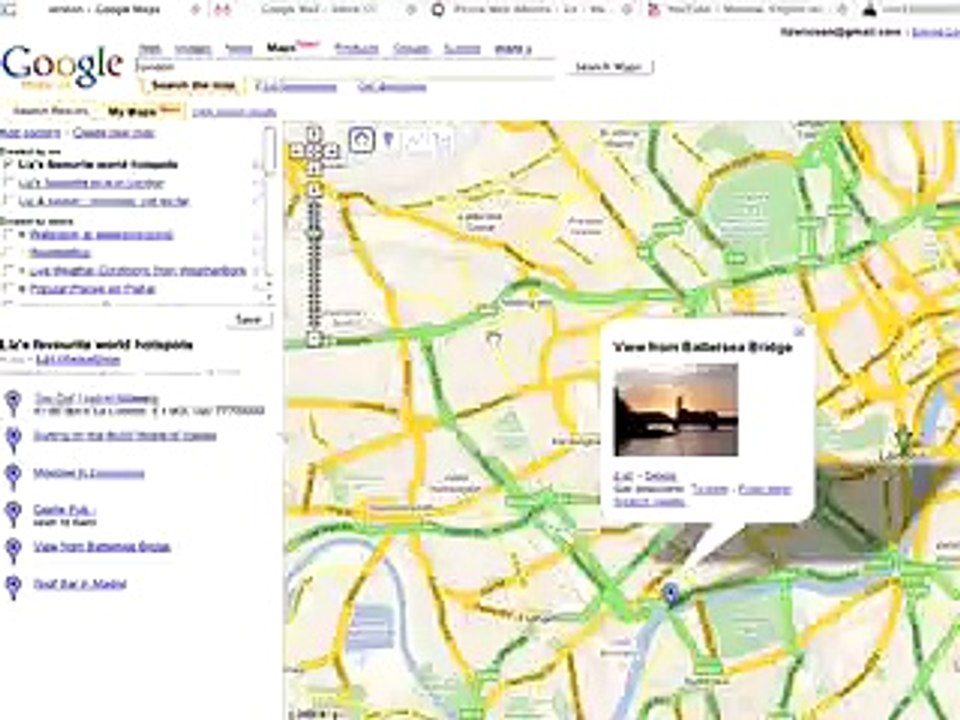The height and width of the screenshot is (720, 960).
Task: Open the Maps link in Google navigation
Action: 281,48
